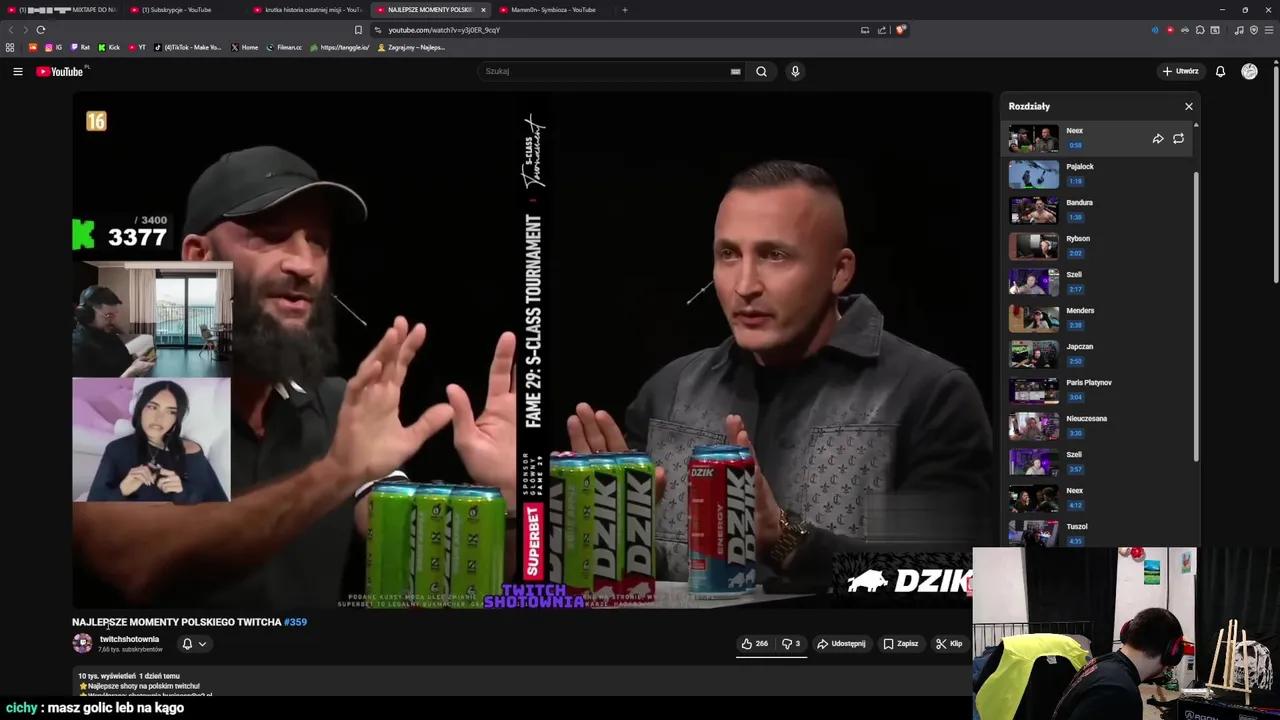The height and width of the screenshot is (720, 1280).
Task: Click the share page icon in address bar
Action: click(x=882, y=30)
